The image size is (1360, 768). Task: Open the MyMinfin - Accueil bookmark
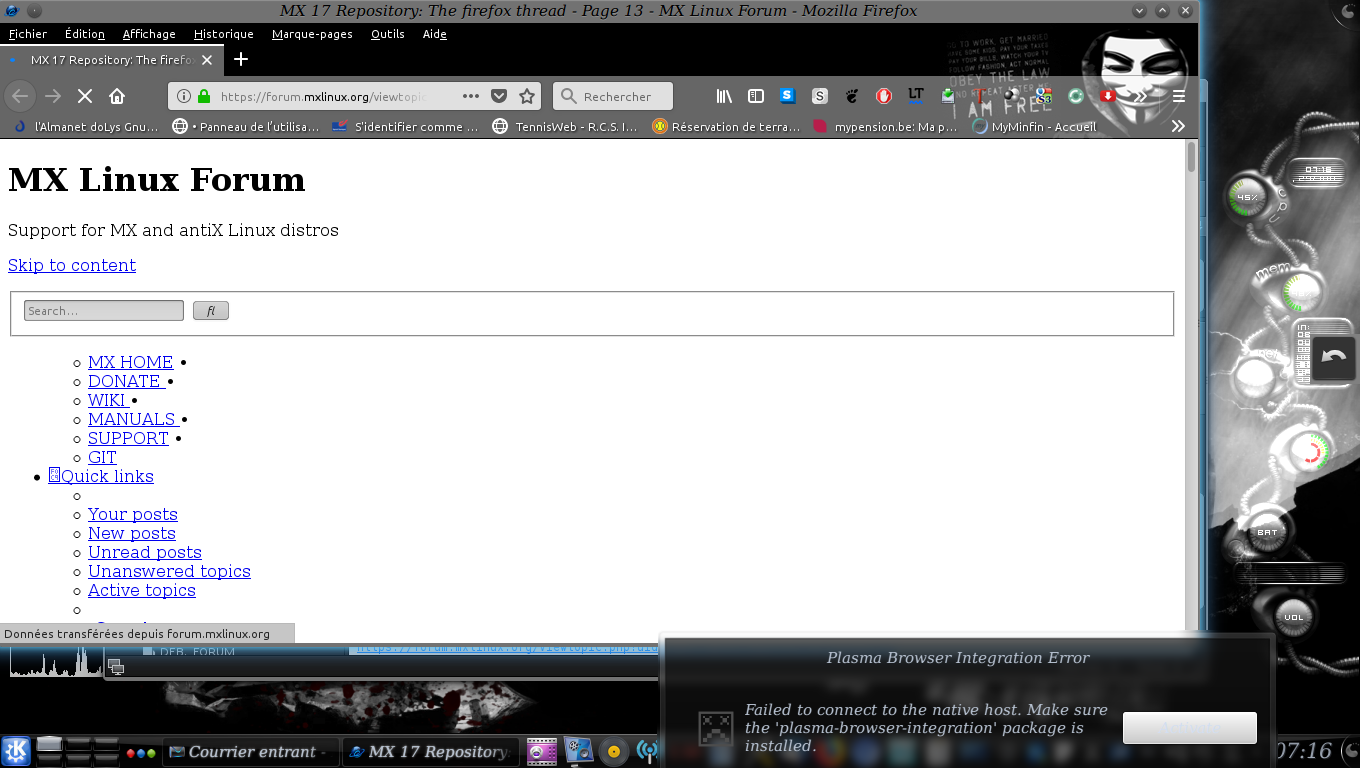pyautogui.click(x=1034, y=127)
